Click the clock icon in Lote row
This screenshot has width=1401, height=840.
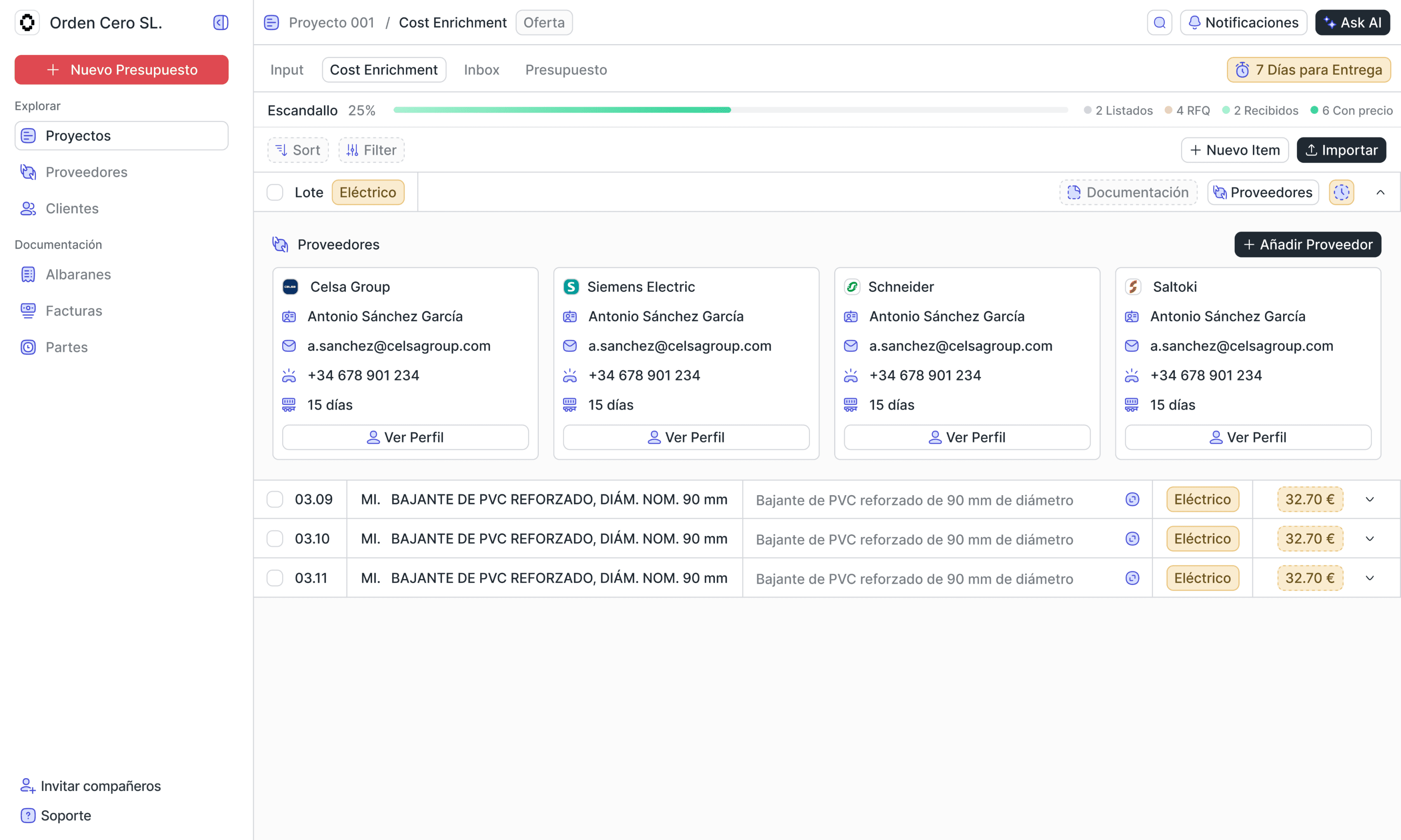tap(1341, 193)
